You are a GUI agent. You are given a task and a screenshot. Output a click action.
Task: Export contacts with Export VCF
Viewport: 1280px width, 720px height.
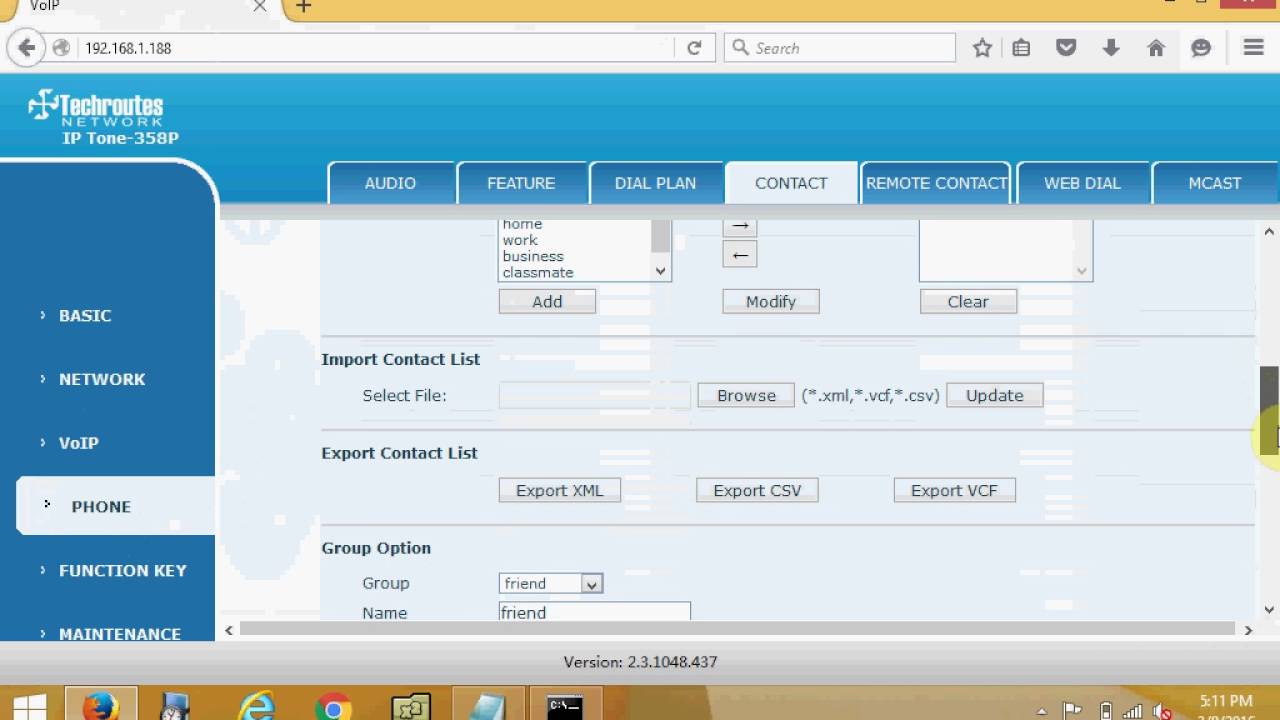coord(954,490)
